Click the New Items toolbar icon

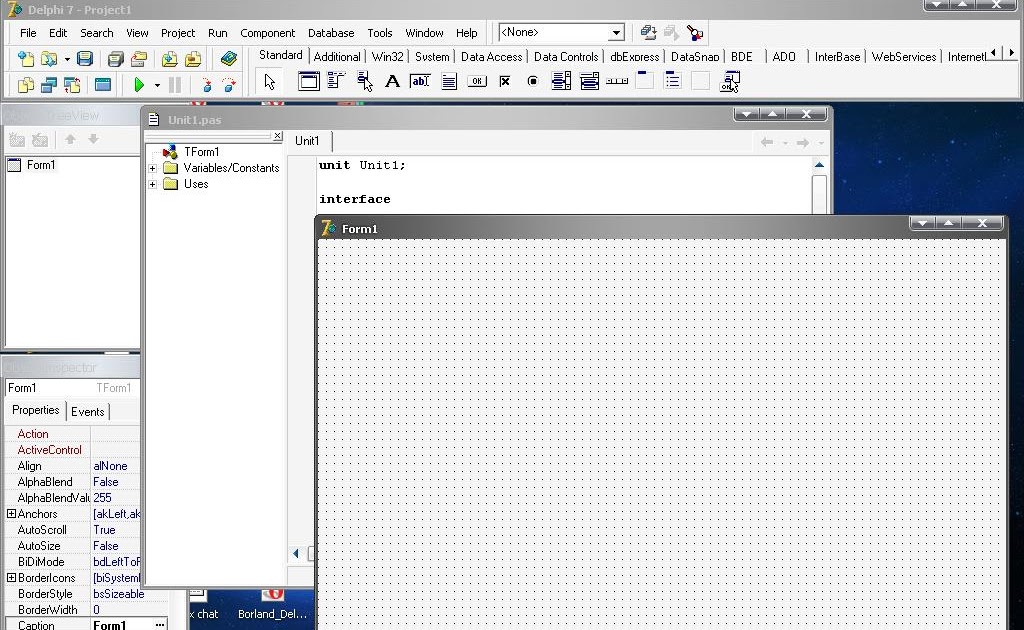coord(25,59)
